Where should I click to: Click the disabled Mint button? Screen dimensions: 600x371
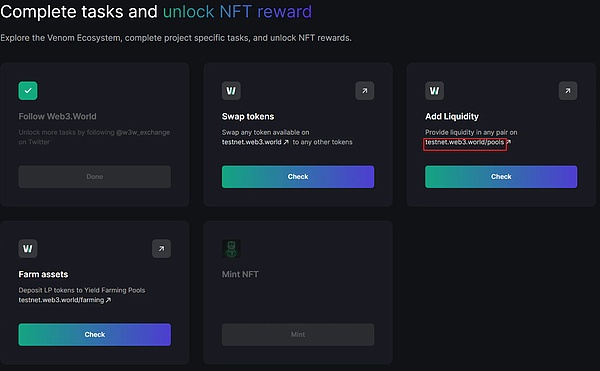tap(298, 335)
